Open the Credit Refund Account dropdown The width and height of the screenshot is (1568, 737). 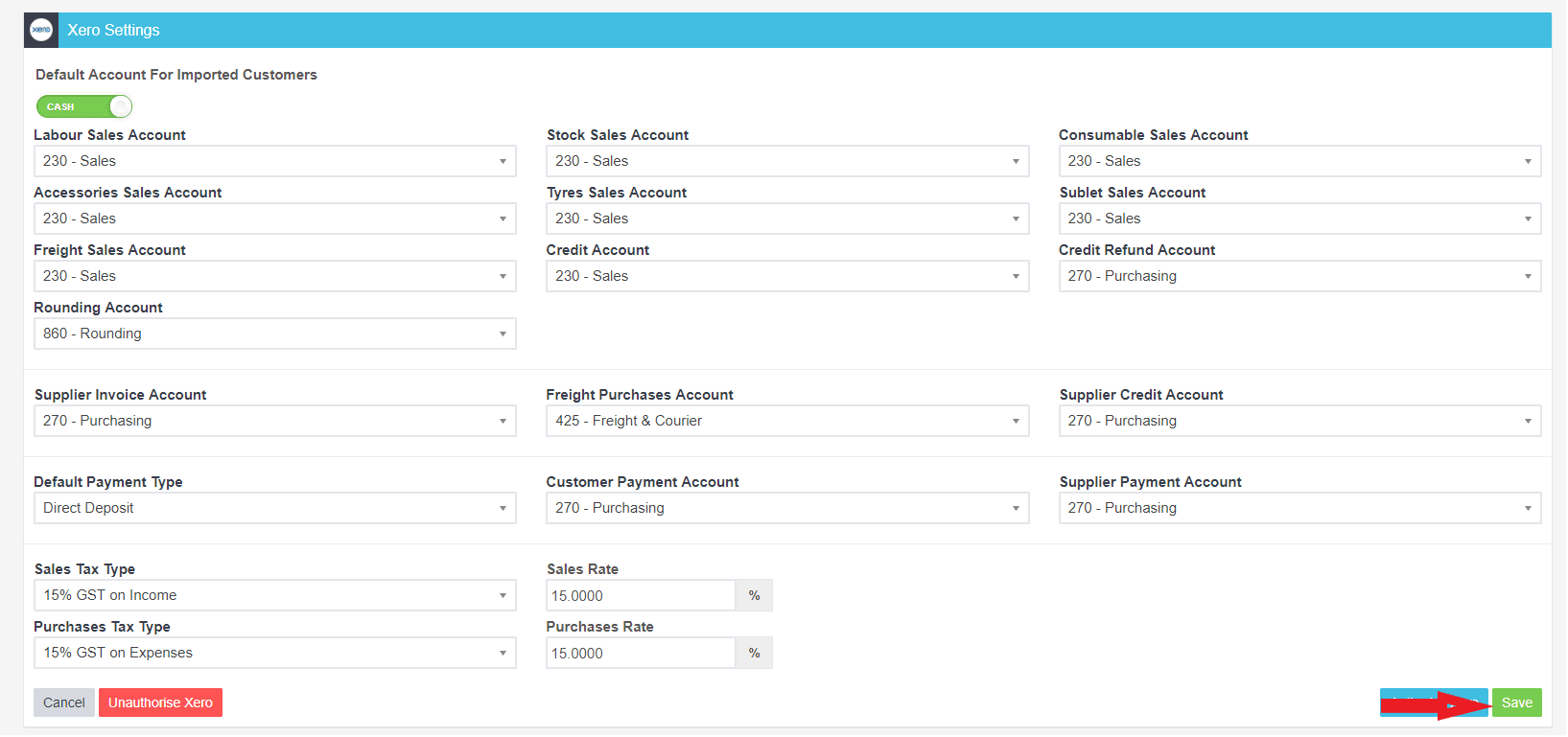(1299, 276)
